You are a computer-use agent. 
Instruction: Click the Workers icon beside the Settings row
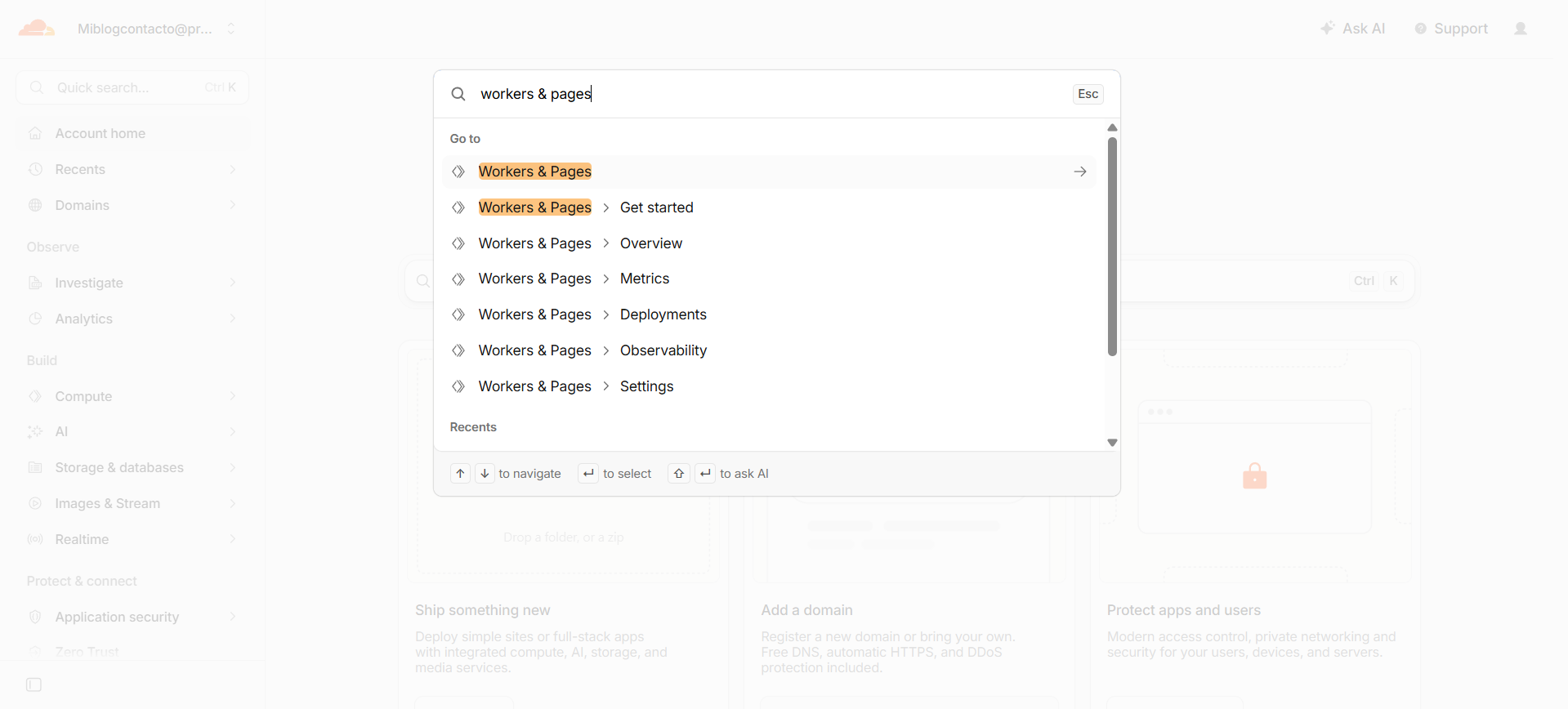(x=458, y=386)
